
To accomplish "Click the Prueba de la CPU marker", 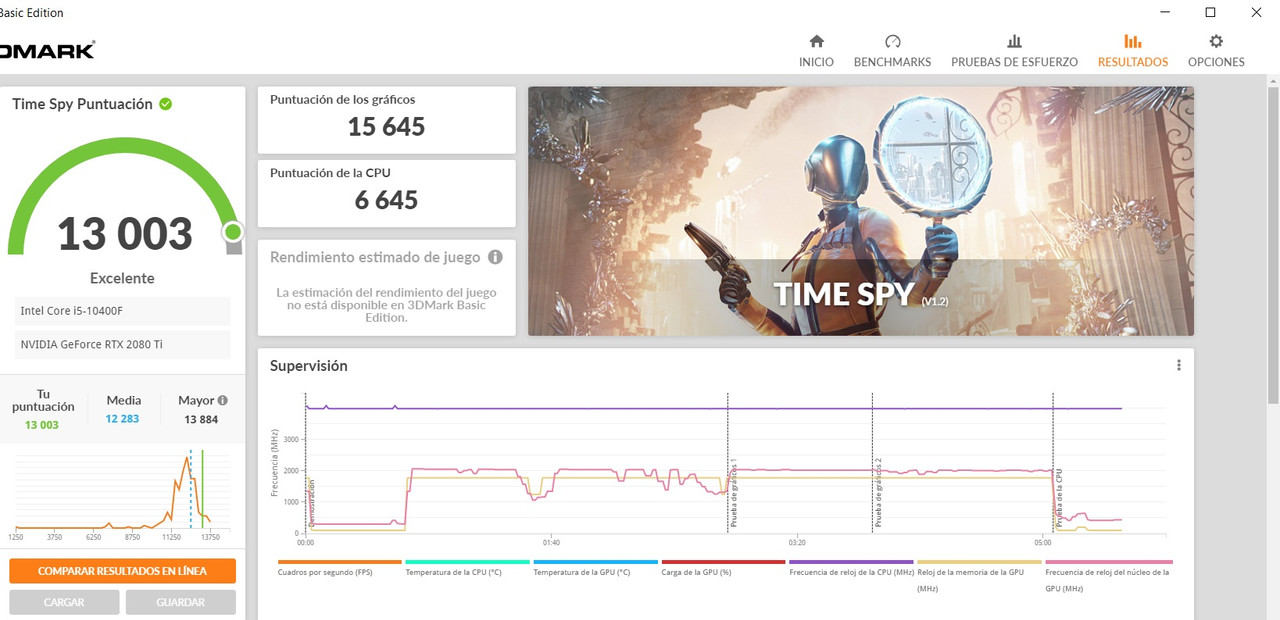I will (x=1058, y=498).
